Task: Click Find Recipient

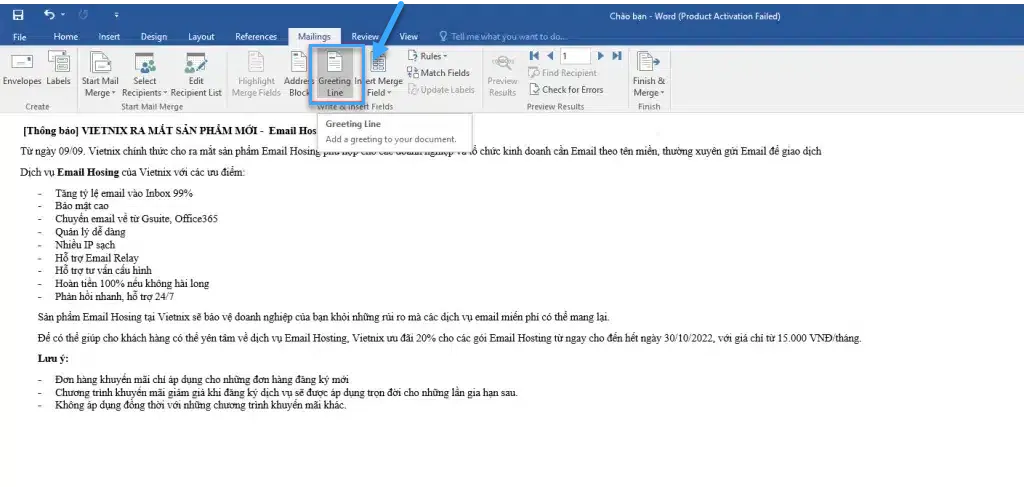Action: tap(562, 73)
